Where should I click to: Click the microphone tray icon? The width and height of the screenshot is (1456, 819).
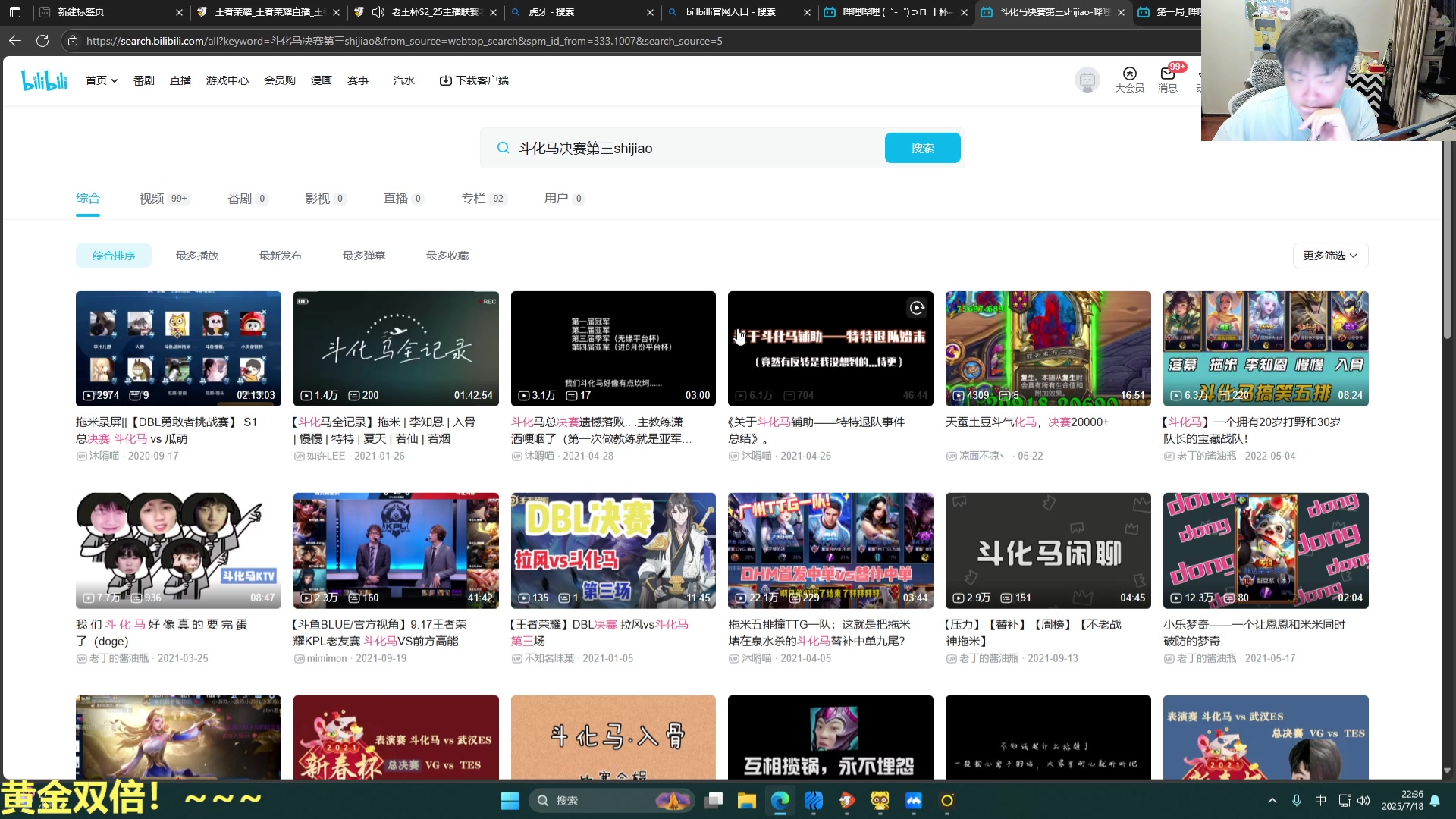(1297, 801)
